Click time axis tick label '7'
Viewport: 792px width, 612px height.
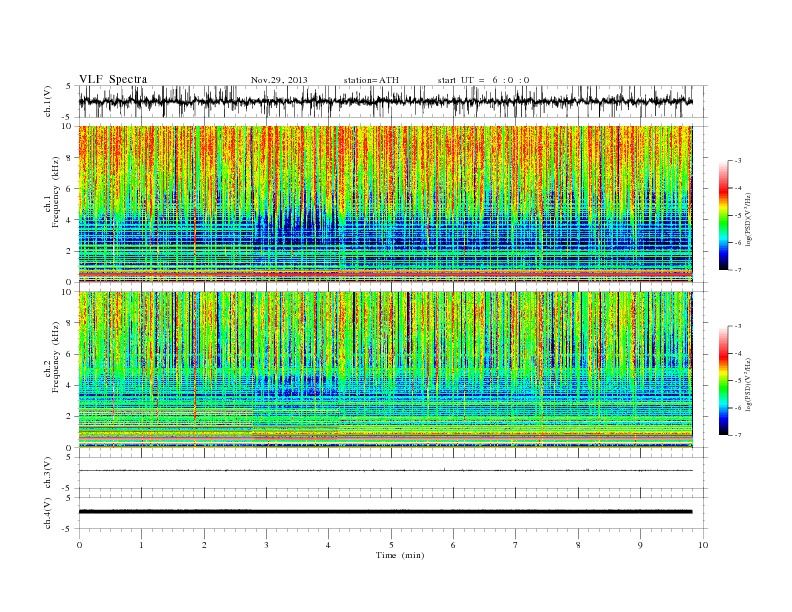pyautogui.click(x=516, y=545)
